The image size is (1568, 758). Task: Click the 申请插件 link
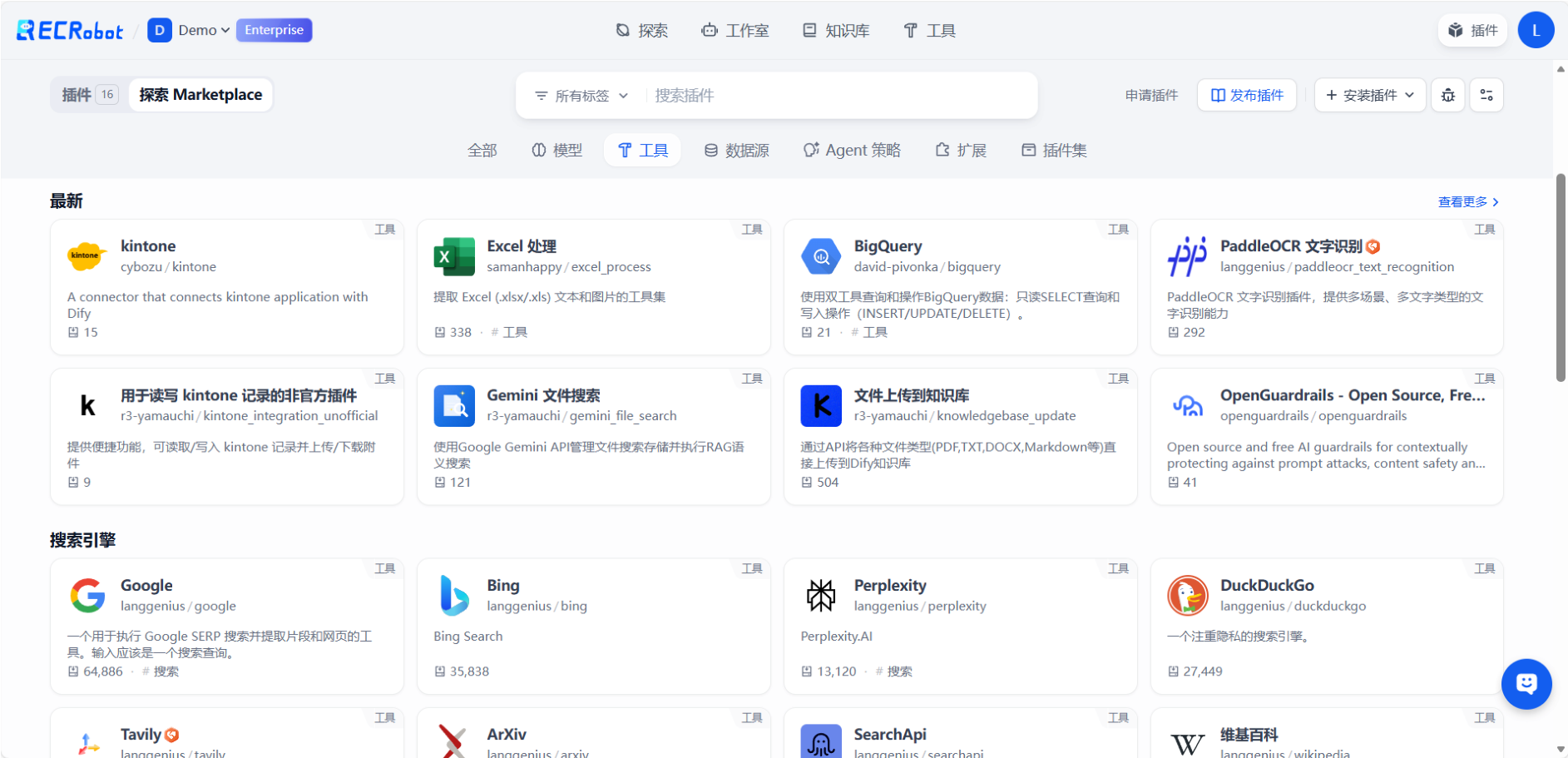pos(1151,95)
